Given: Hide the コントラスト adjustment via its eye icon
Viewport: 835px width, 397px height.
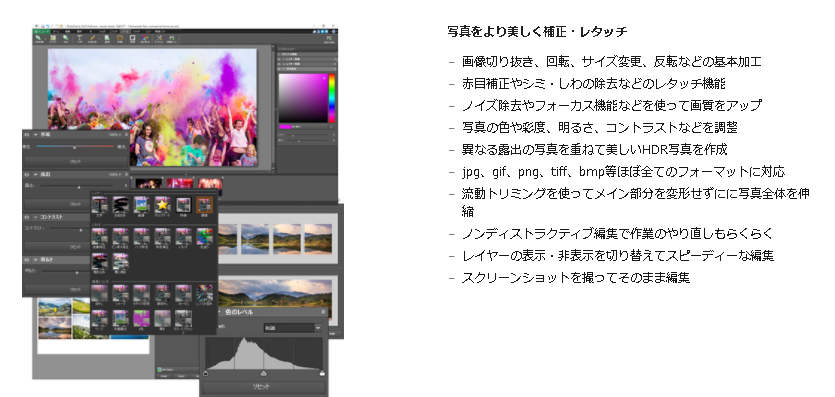Looking at the screenshot, I should (x=27, y=217).
